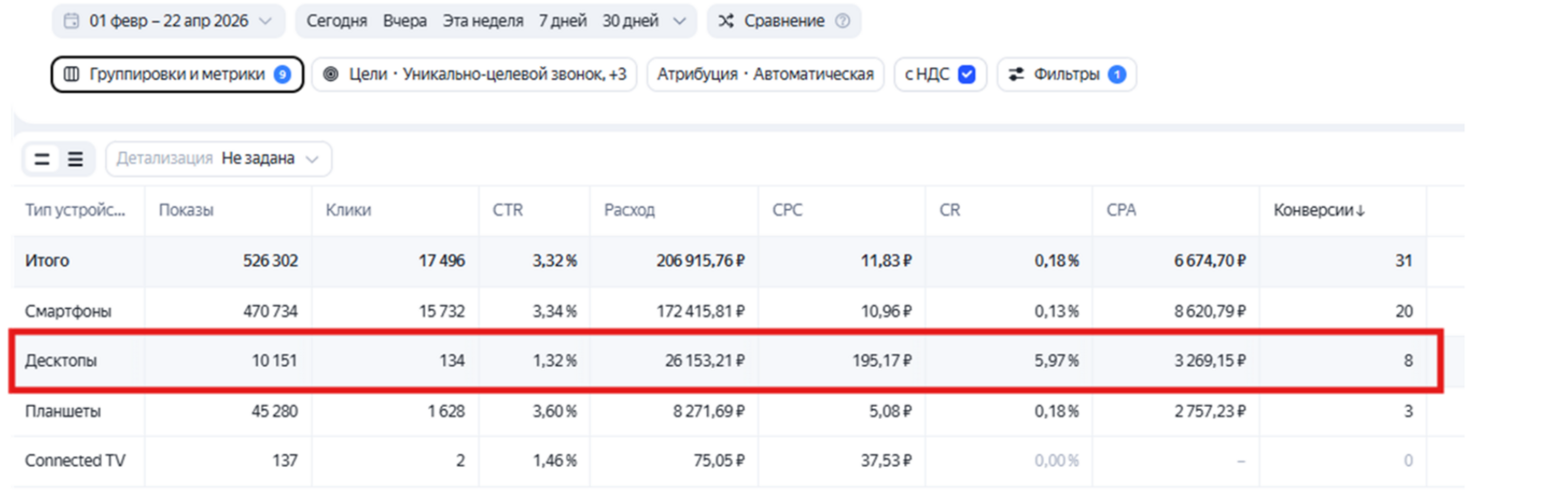The width and height of the screenshot is (1568, 502).
Task: Select the Смартфоны row label
Action: click(x=68, y=311)
